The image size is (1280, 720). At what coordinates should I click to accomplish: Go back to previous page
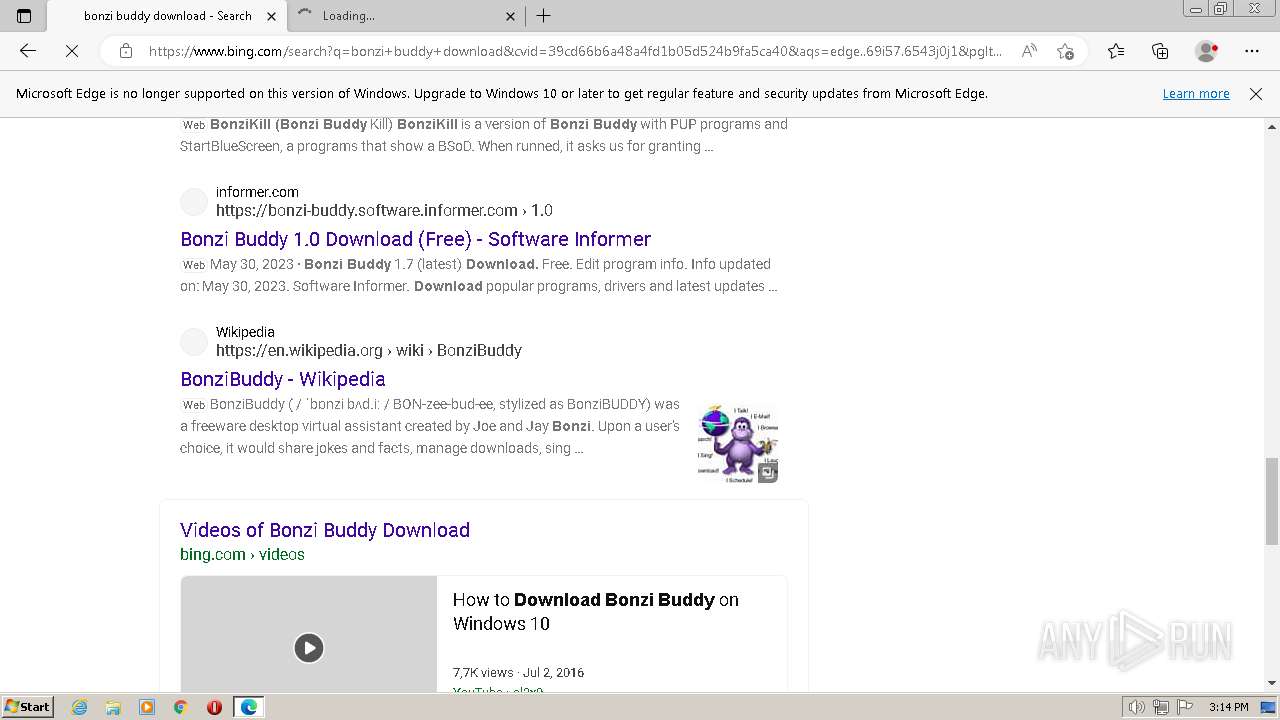point(28,51)
